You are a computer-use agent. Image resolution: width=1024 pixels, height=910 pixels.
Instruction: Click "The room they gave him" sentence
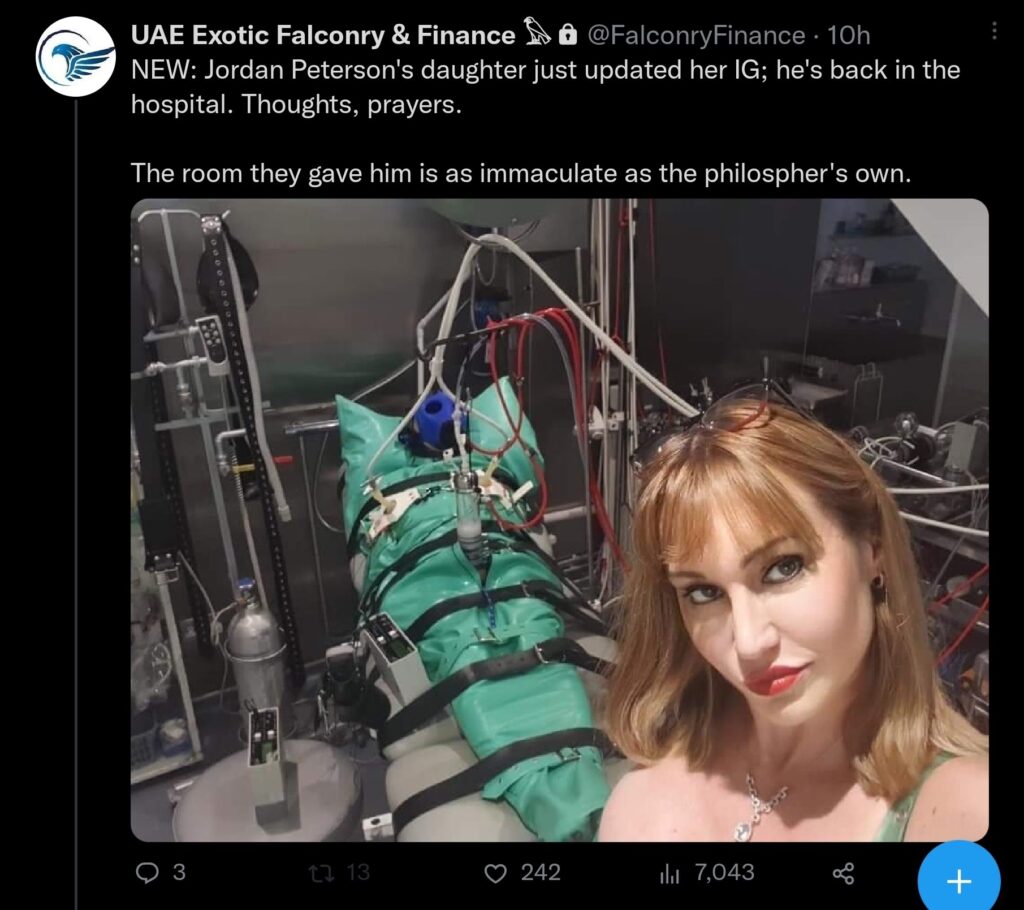click(521, 173)
